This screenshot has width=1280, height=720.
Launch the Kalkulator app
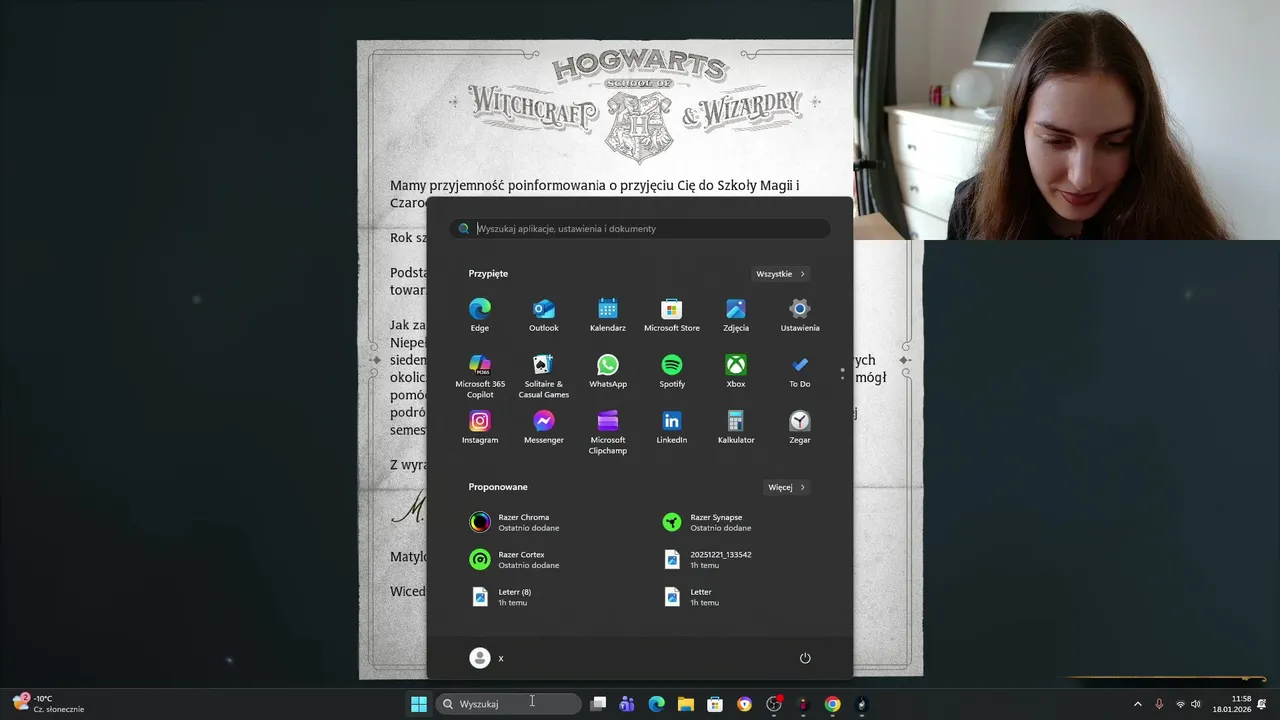click(736, 427)
